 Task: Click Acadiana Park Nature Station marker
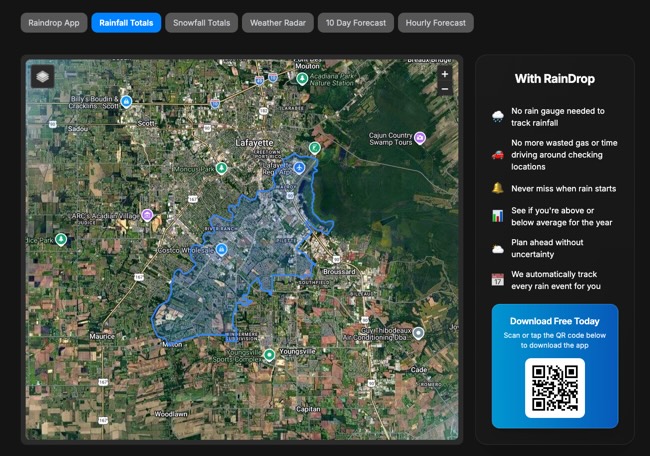(302, 78)
